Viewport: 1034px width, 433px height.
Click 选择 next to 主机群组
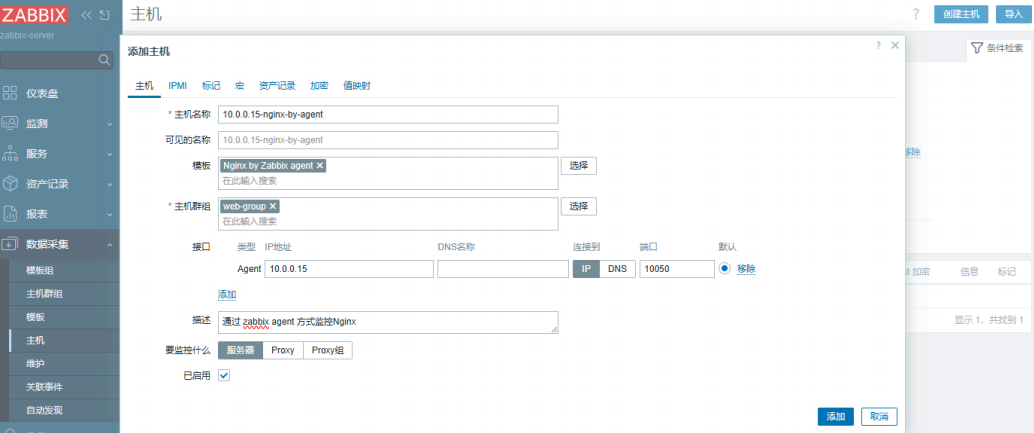click(x=578, y=206)
